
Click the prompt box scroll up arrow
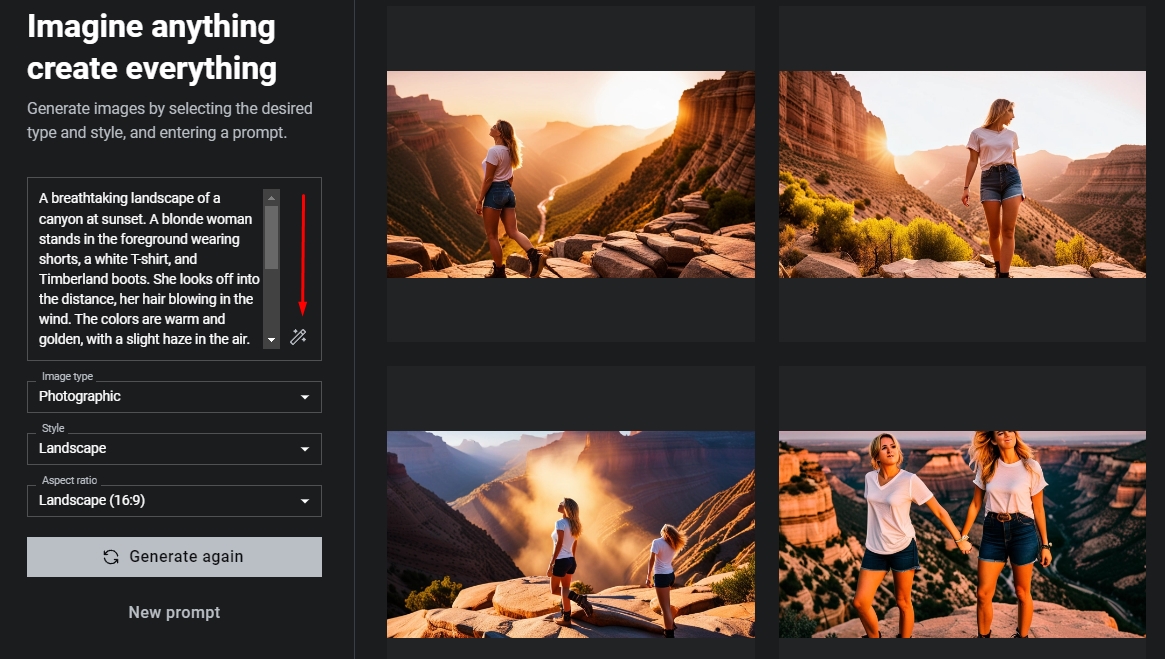[x=271, y=197]
